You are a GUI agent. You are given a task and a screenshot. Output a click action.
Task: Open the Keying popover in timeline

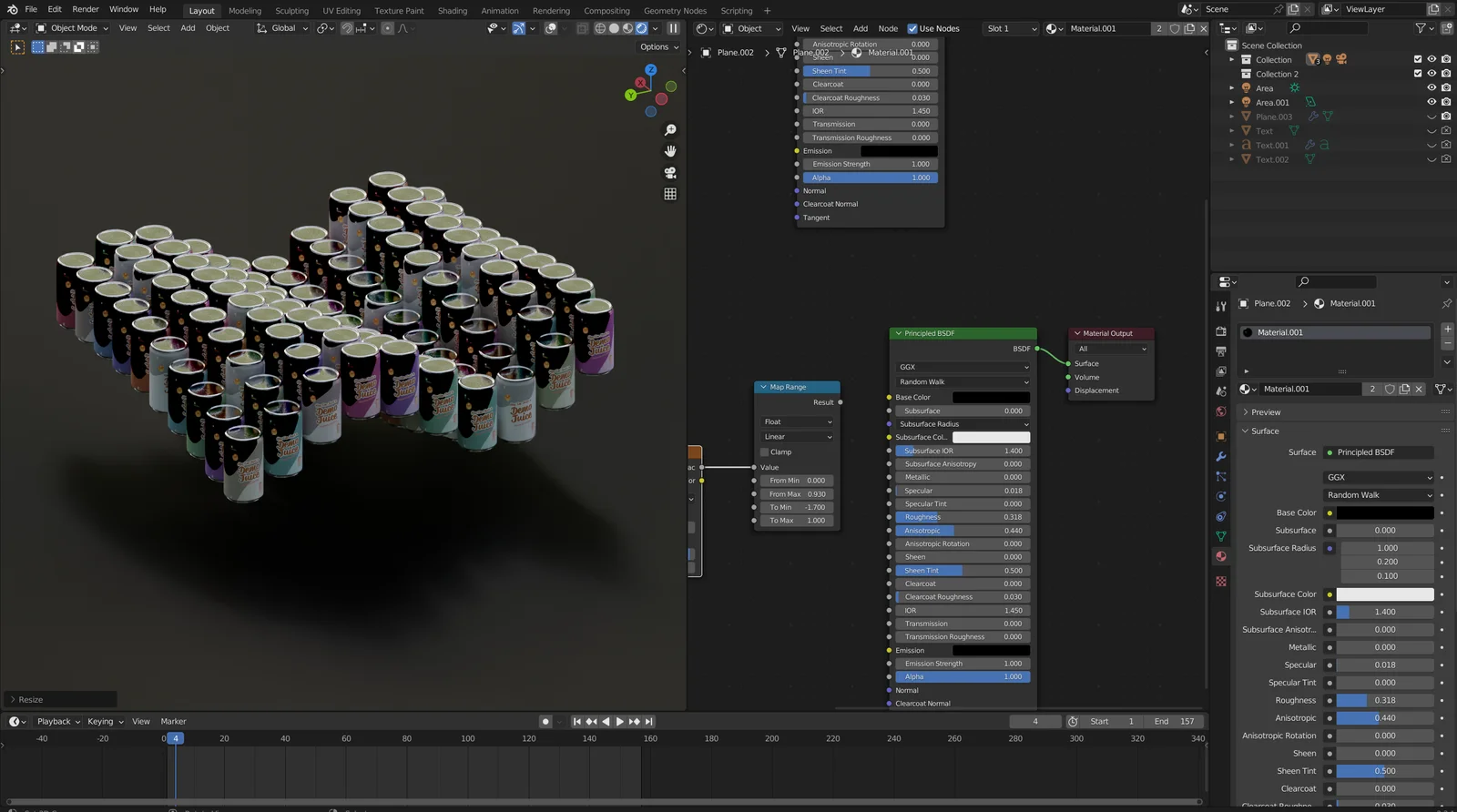pos(105,721)
